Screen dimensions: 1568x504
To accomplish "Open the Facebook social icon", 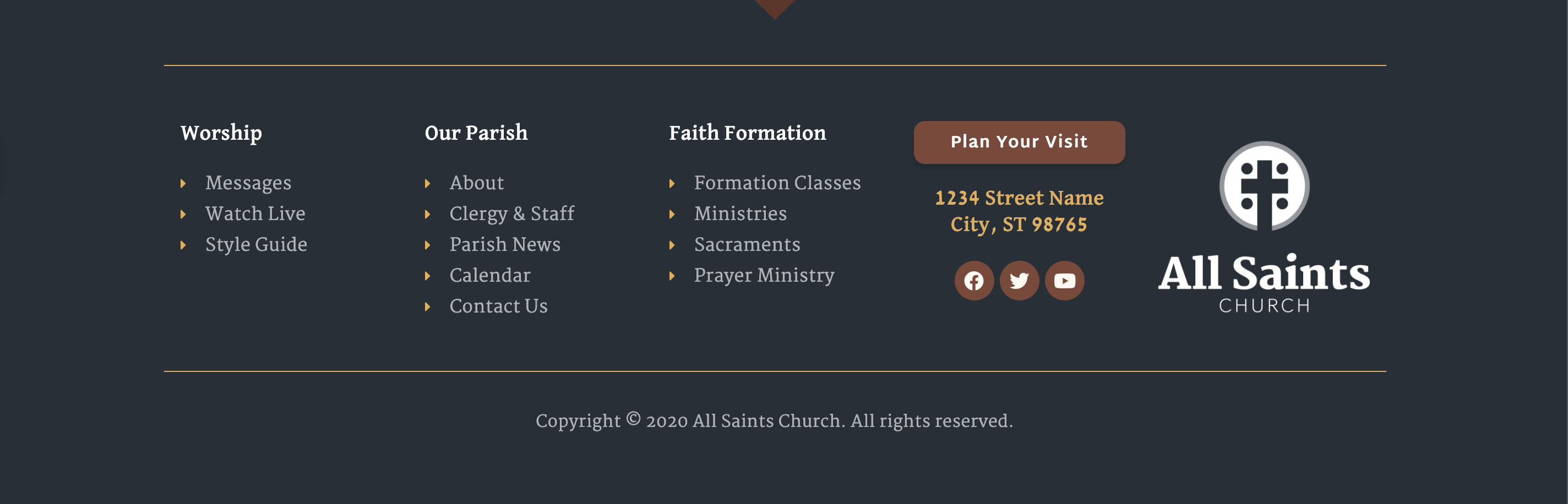I will [974, 280].
